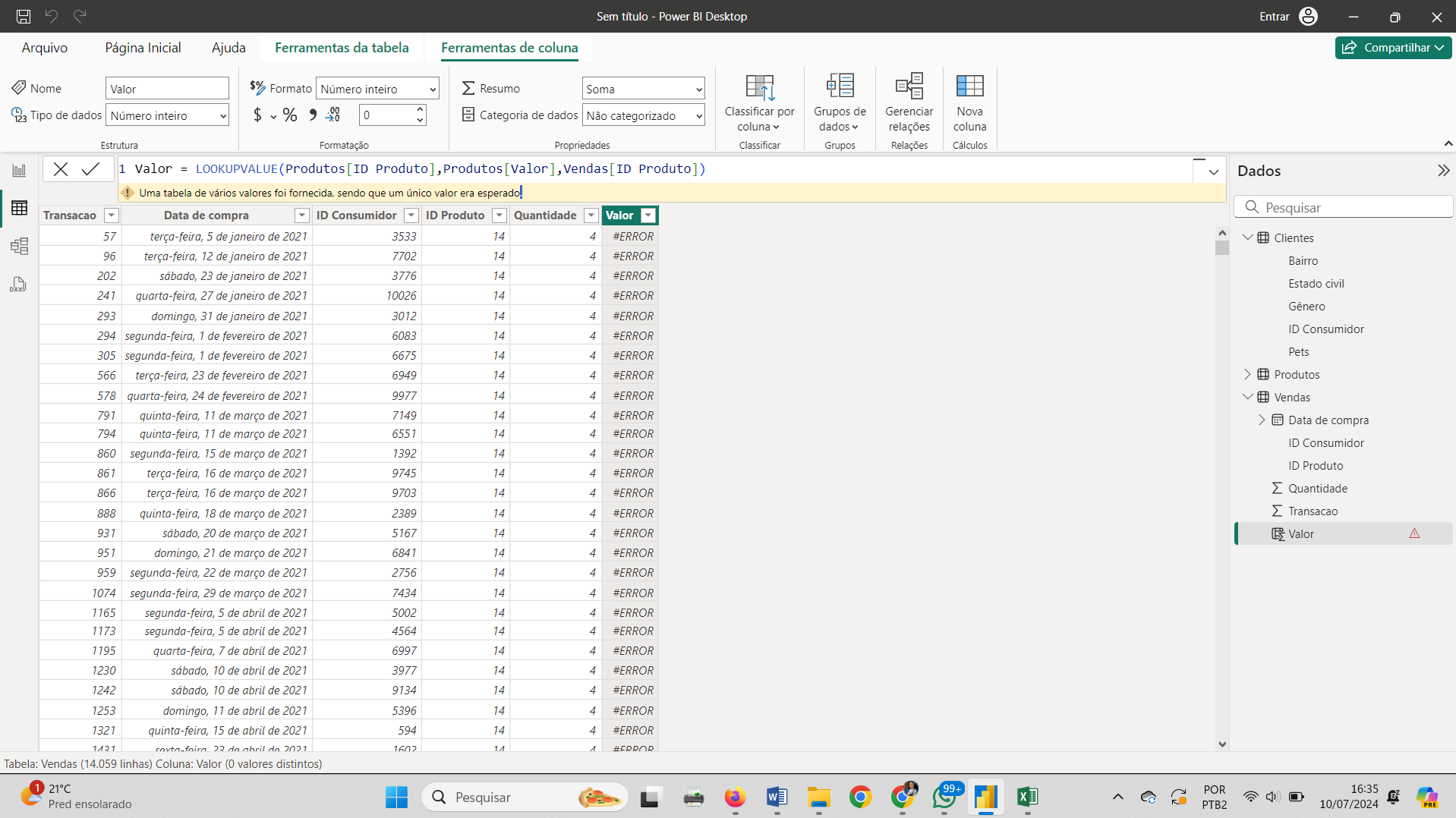Create Nova coluna
Screen dimensions: 1456x818
point(970,103)
